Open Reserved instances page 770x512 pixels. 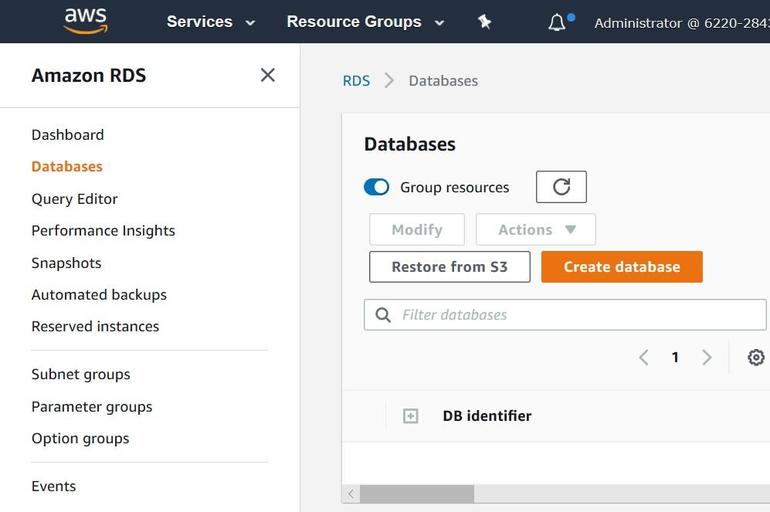tap(95, 326)
